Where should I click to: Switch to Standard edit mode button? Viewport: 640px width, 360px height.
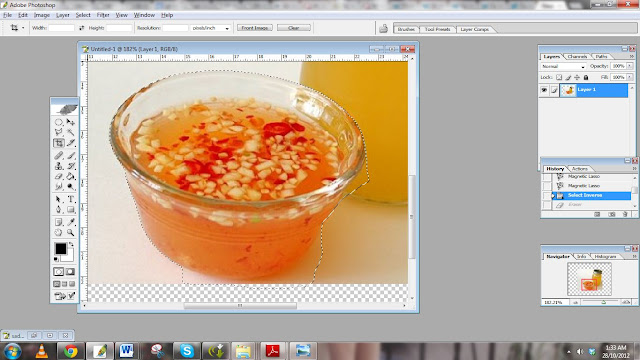[59, 271]
